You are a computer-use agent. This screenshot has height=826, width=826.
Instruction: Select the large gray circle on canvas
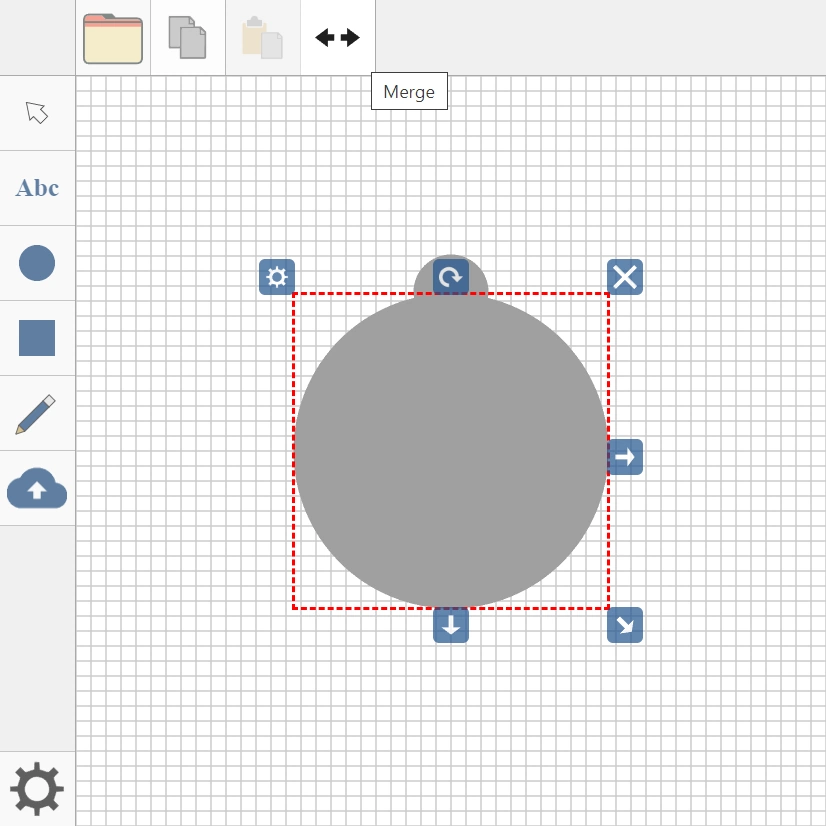click(451, 451)
